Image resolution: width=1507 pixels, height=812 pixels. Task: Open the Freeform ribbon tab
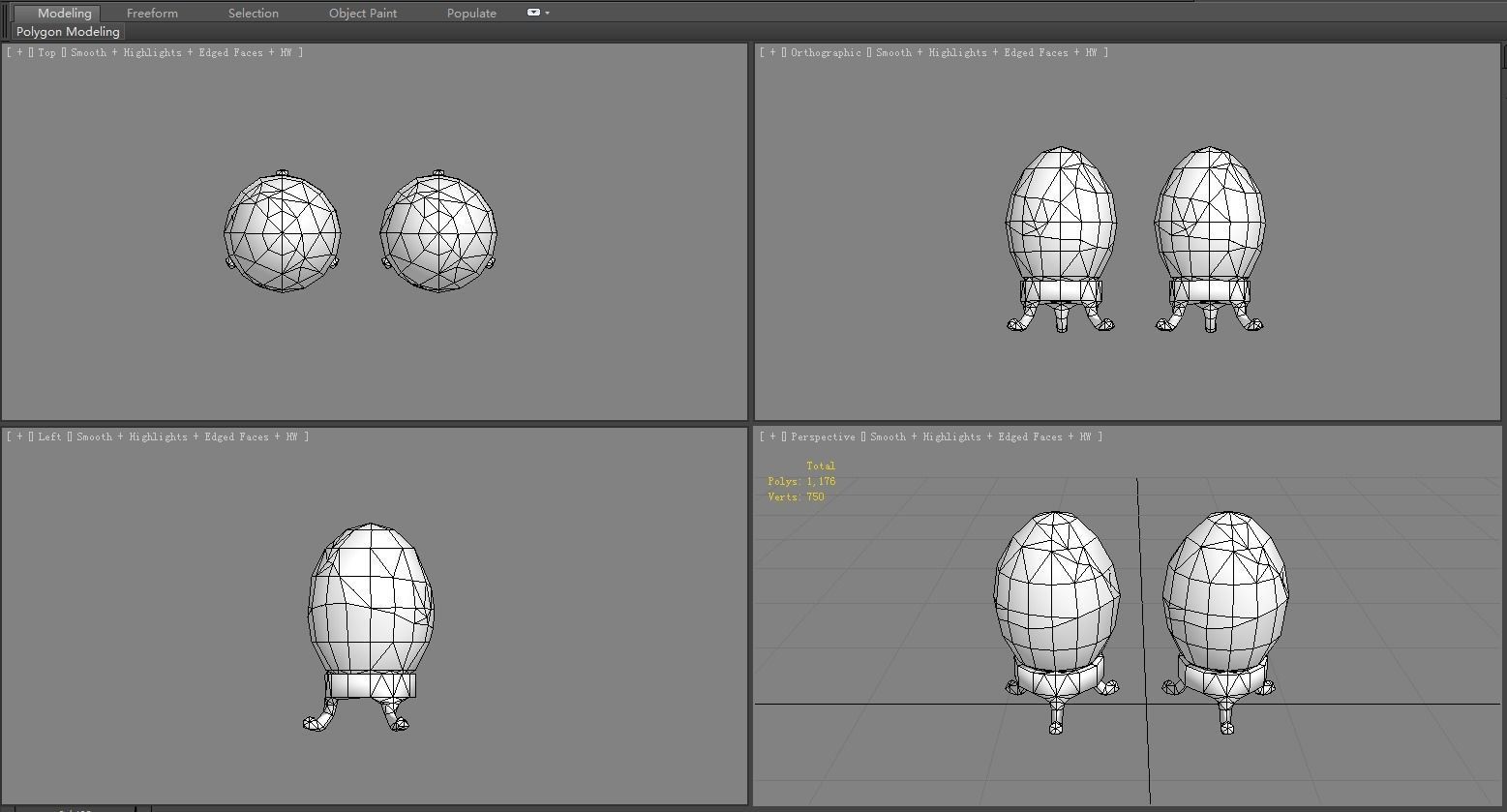(152, 13)
